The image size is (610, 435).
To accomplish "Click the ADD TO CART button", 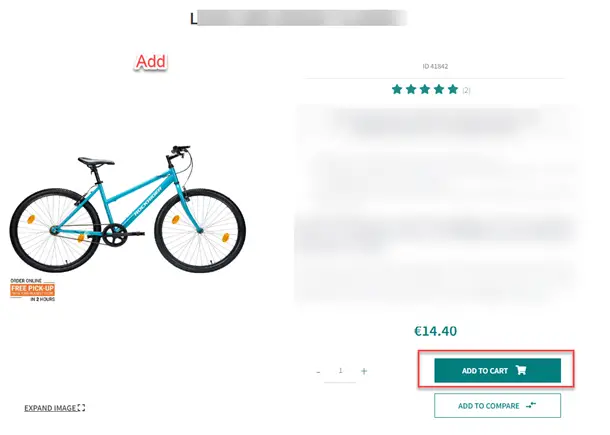I will click(x=497, y=370).
